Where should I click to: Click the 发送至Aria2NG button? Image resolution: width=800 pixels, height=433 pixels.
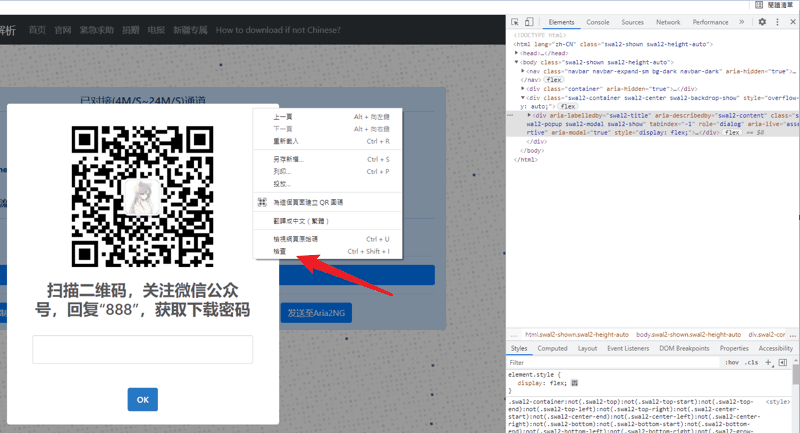(x=316, y=313)
